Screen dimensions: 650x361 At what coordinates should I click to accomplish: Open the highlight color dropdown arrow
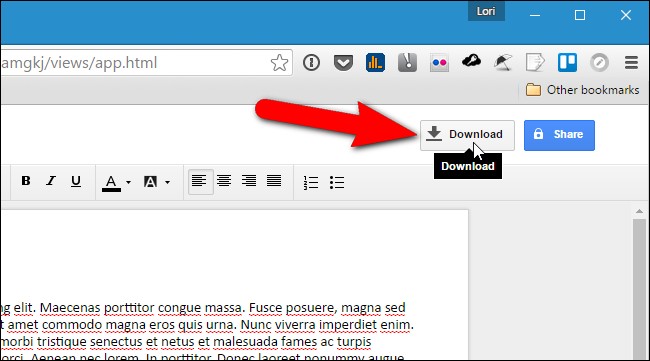(x=167, y=182)
